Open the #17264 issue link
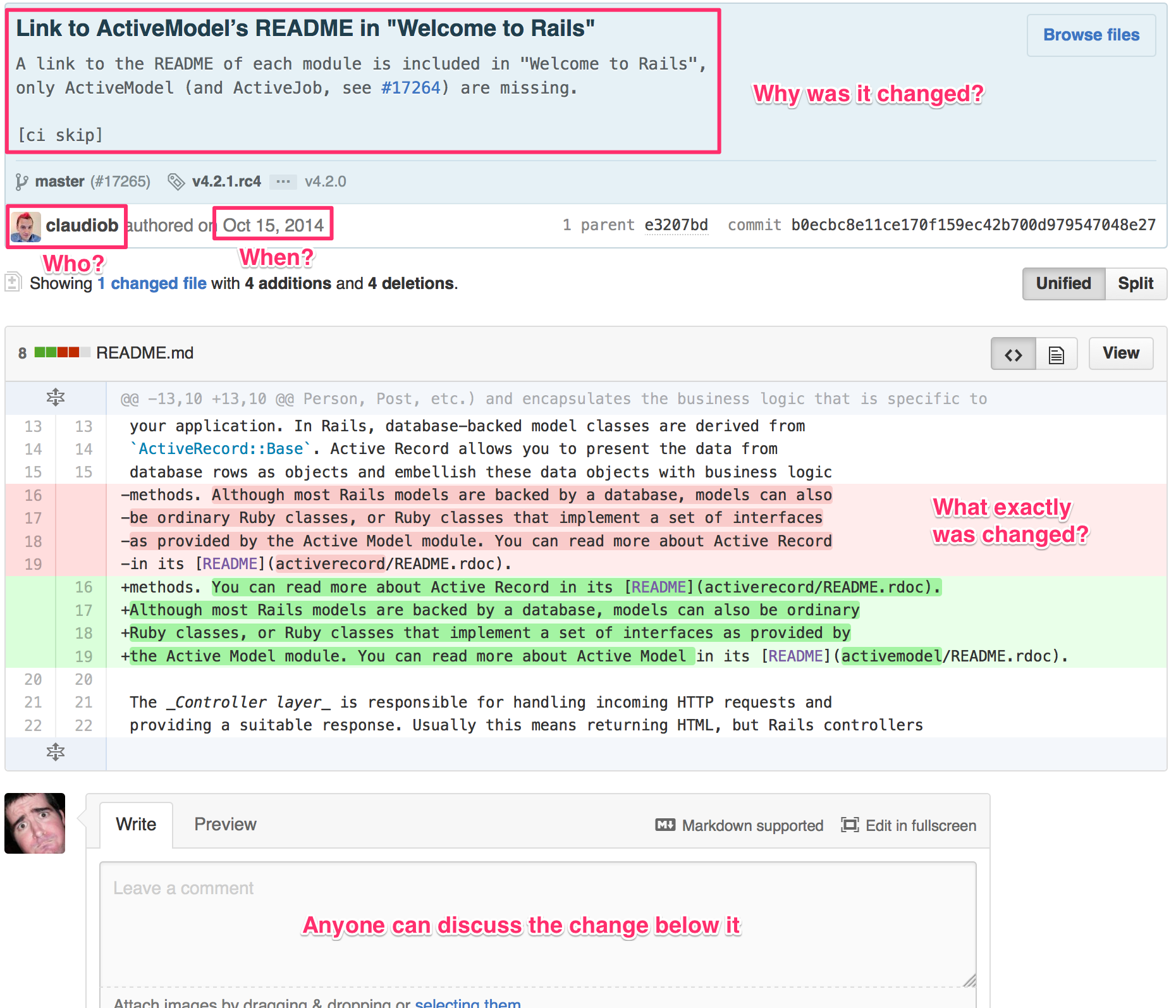This screenshot has width=1176, height=1008. point(410,88)
